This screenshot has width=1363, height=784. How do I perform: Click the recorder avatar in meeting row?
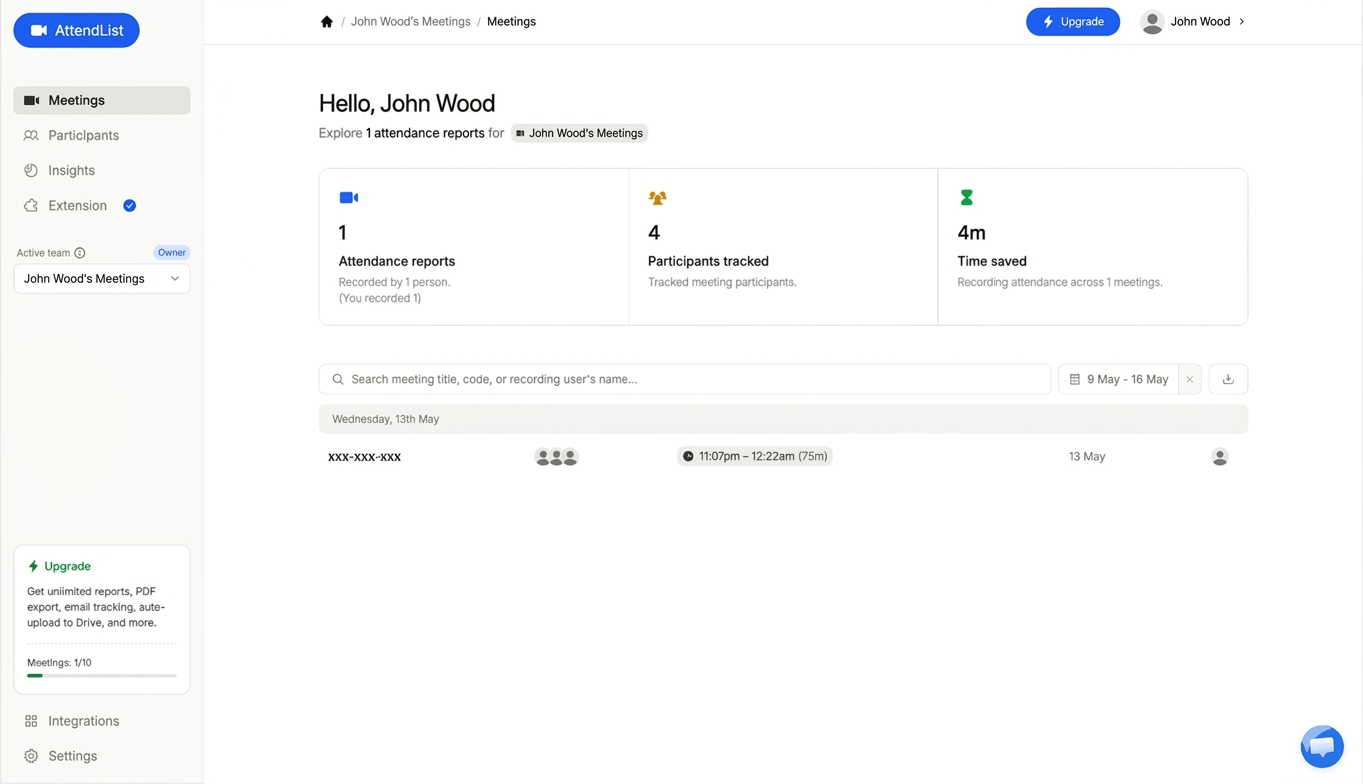1220,457
